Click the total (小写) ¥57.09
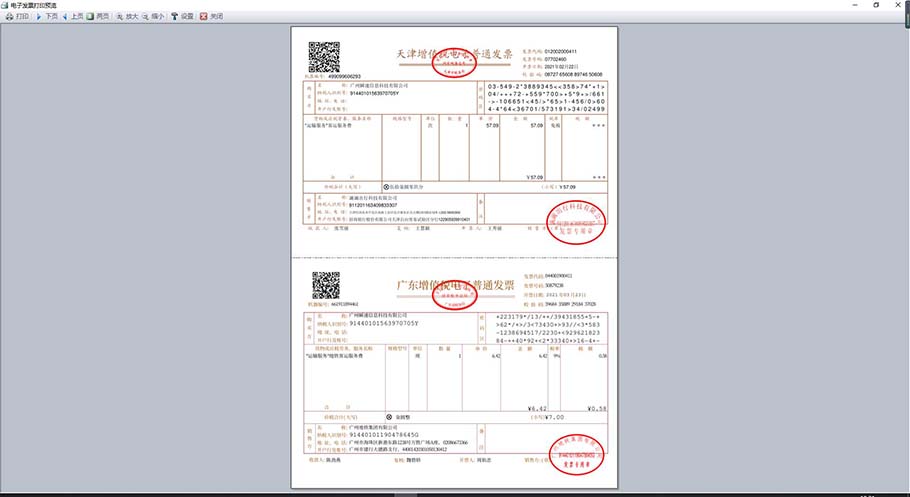The width and height of the screenshot is (910, 497). click(x=568, y=188)
